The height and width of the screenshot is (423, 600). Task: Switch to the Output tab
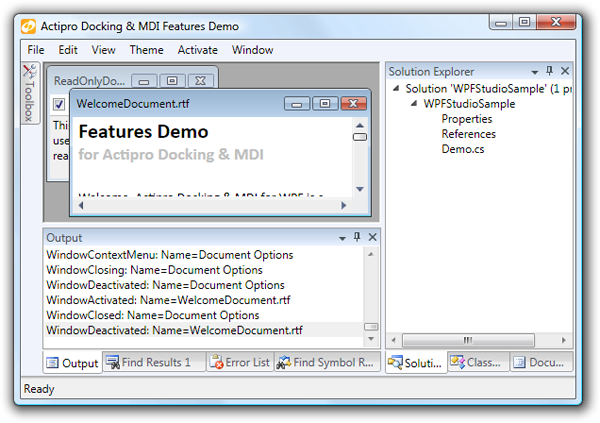click(x=73, y=363)
